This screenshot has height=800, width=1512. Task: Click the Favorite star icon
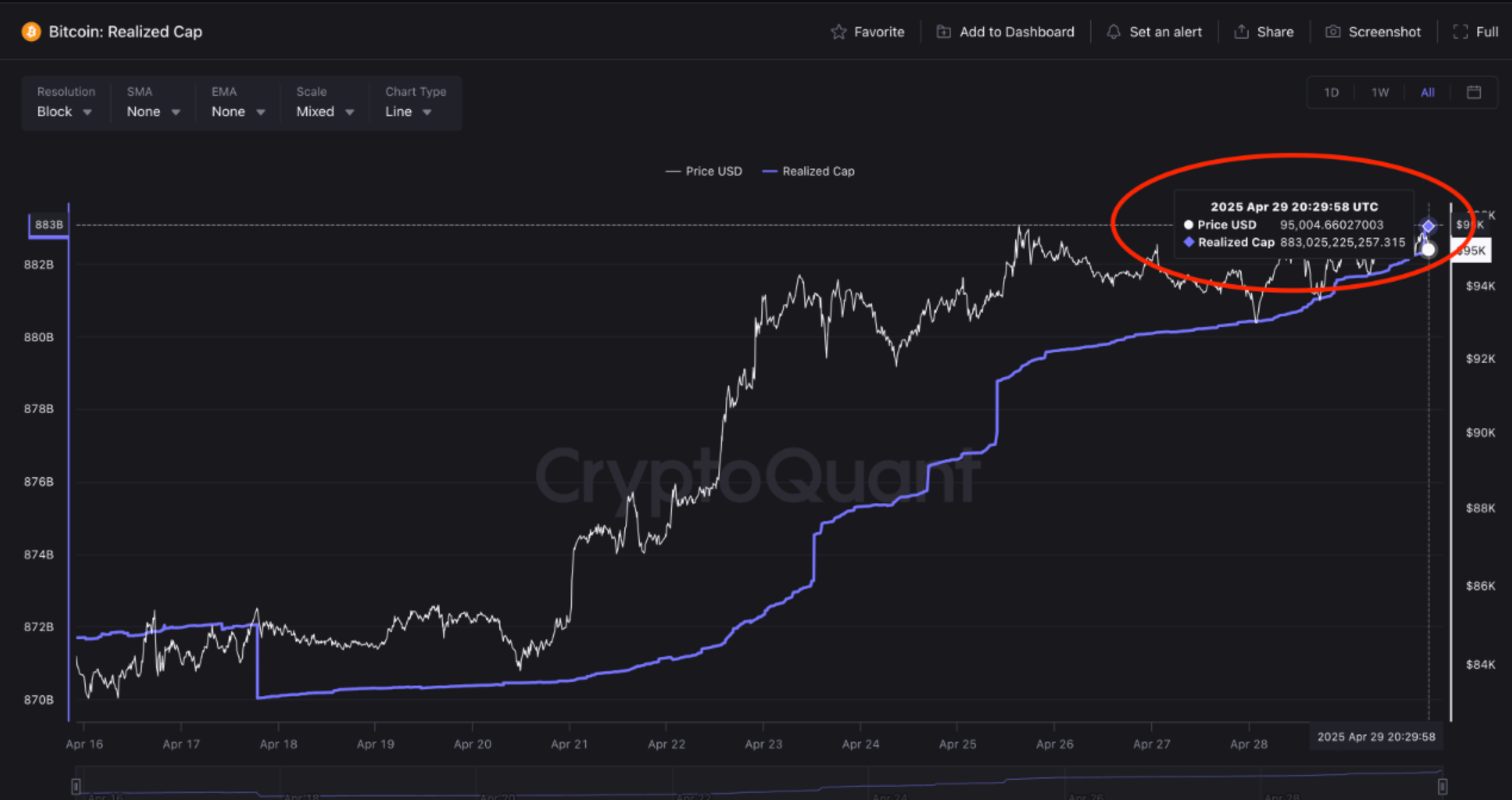click(838, 32)
